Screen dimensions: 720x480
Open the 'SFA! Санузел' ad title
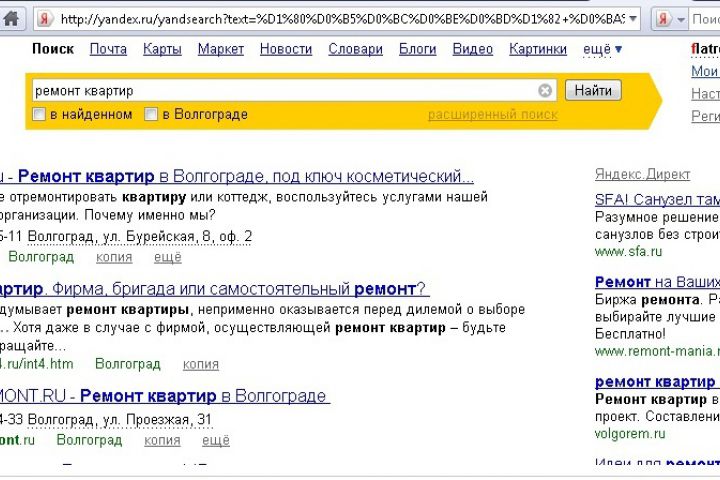pos(657,200)
